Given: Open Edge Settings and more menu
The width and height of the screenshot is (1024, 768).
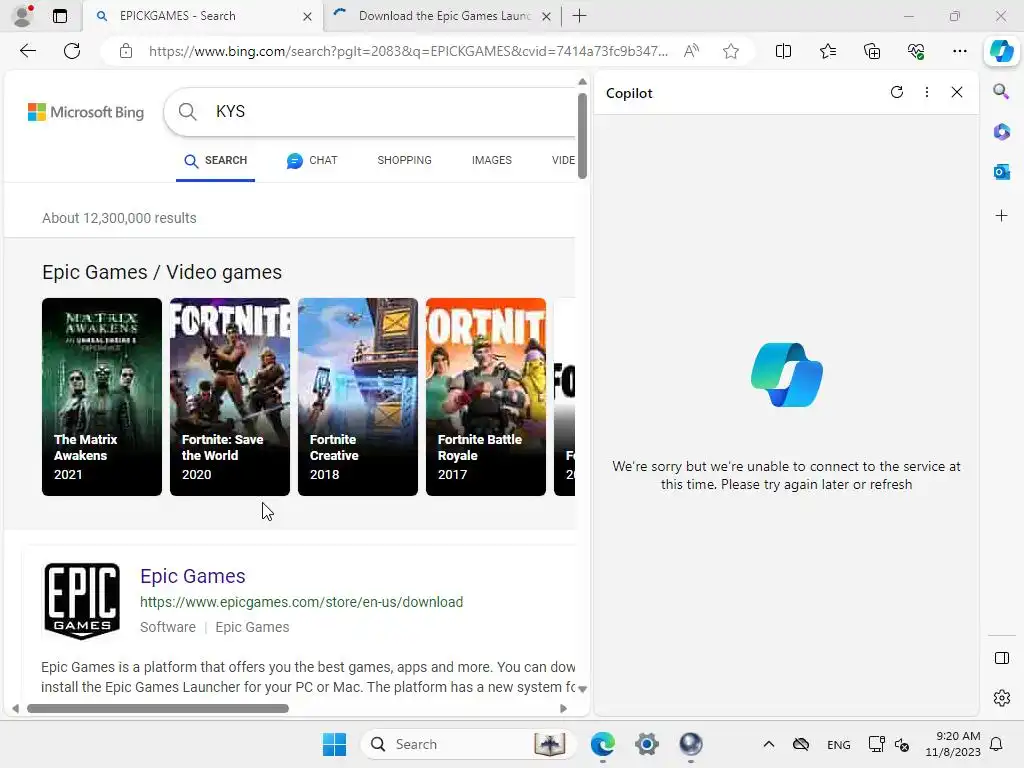Looking at the screenshot, I should [959, 51].
